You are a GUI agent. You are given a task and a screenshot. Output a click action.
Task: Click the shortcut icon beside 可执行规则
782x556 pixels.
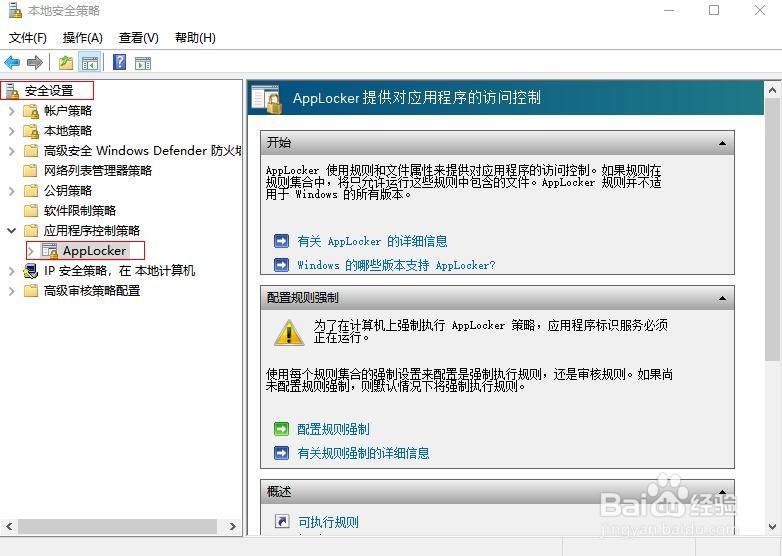[x=282, y=522]
